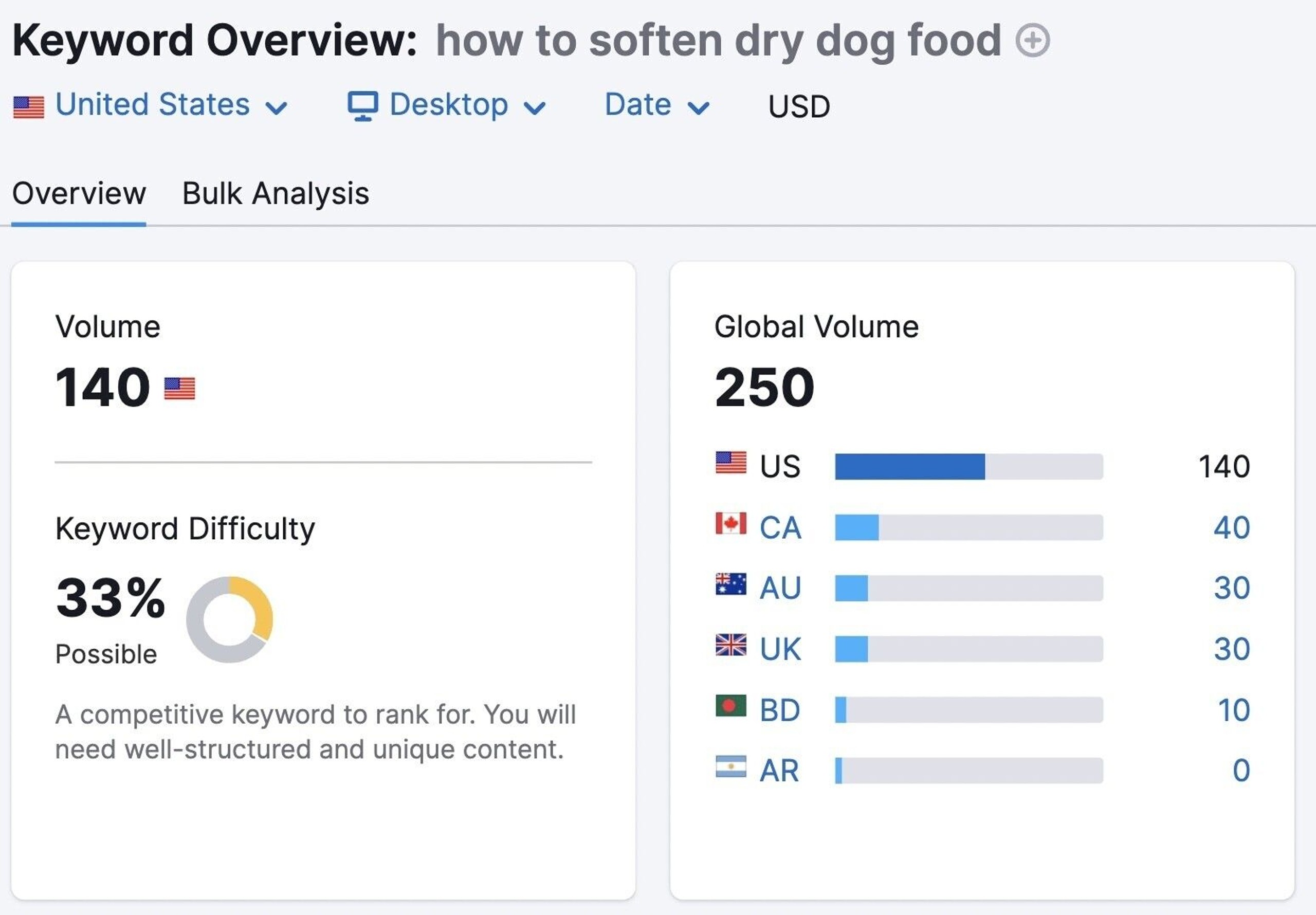Click the UK flag icon
The image size is (1316, 915).
731,646
